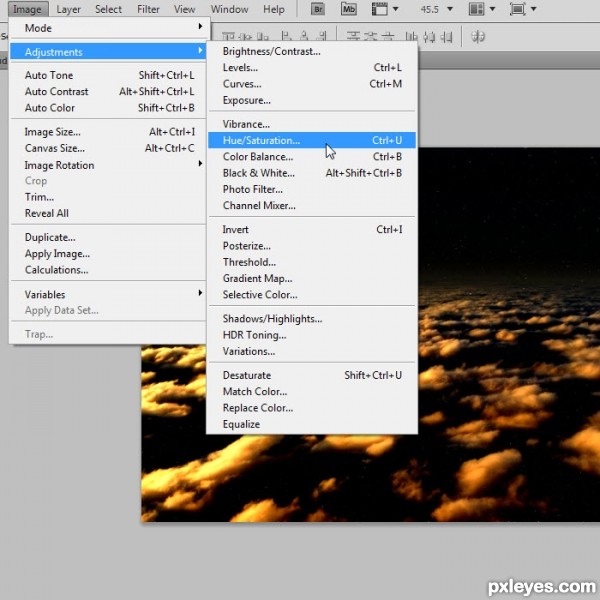Click the Align Left Edges icon
600x600 pixels.
click(286, 36)
